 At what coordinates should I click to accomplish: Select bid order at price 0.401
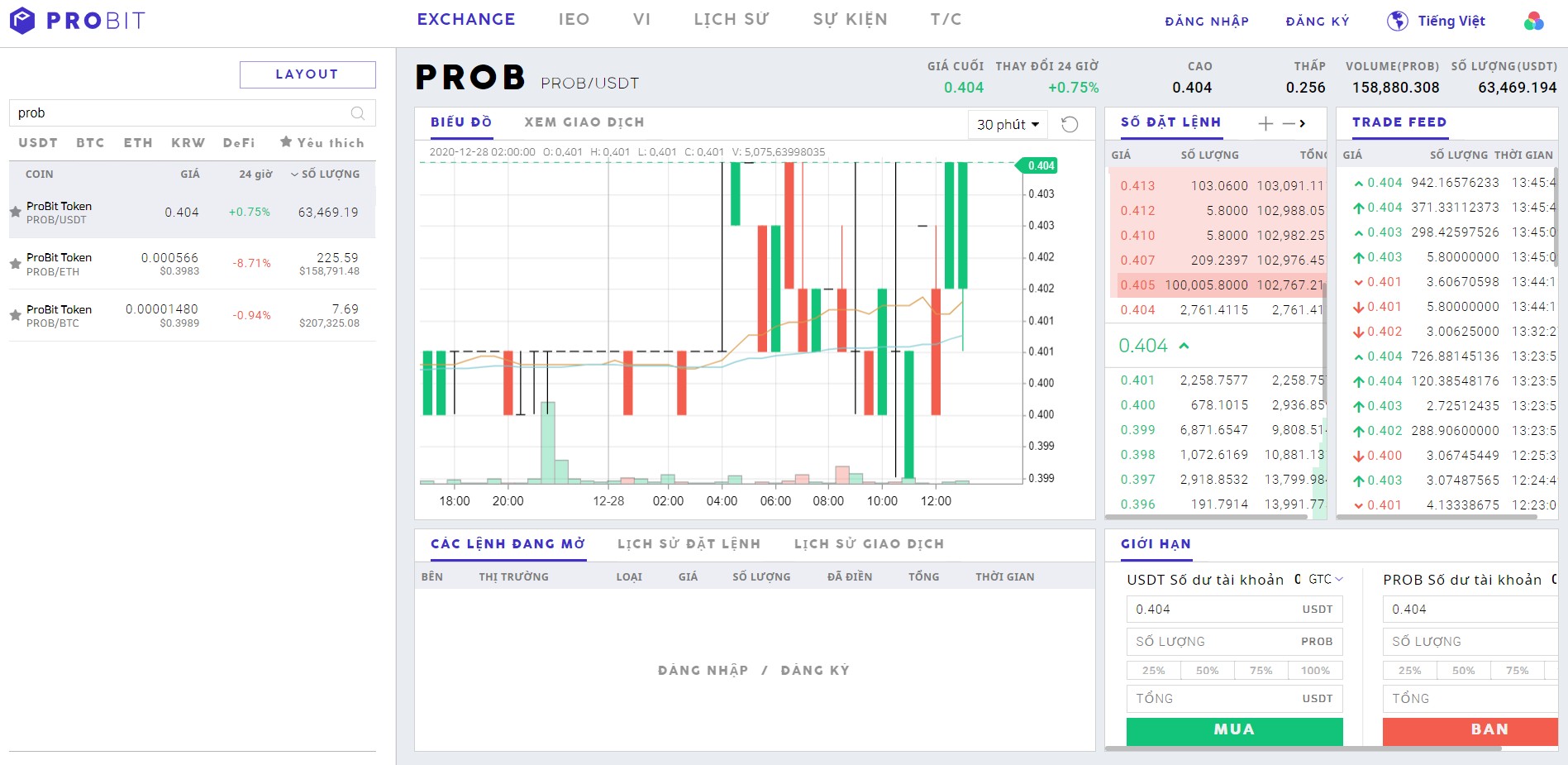click(1217, 380)
